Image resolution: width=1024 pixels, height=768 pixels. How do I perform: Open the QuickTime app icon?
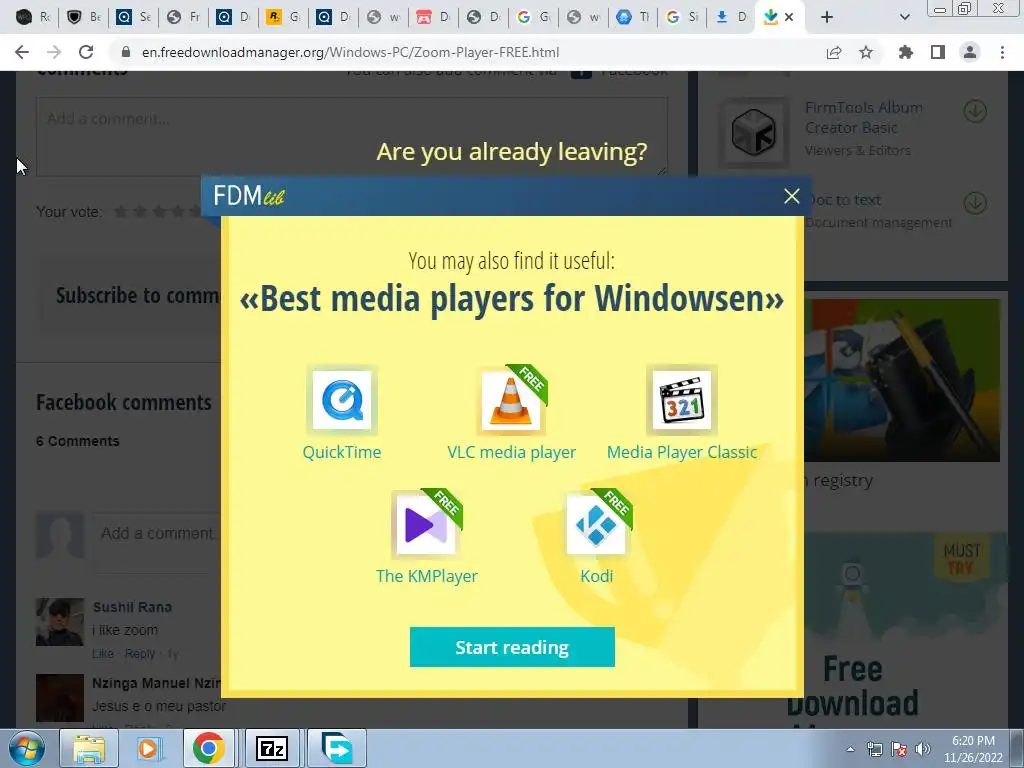pyautogui.click(x=342, y=400)
